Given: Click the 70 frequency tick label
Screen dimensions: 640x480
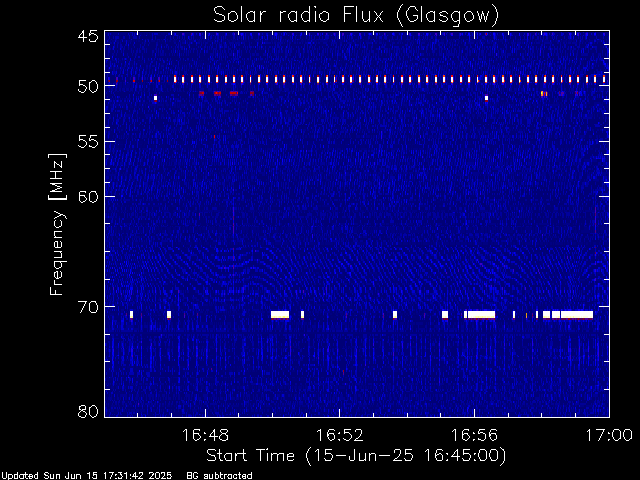Looking at the screenshot, I should coord(88,307).
